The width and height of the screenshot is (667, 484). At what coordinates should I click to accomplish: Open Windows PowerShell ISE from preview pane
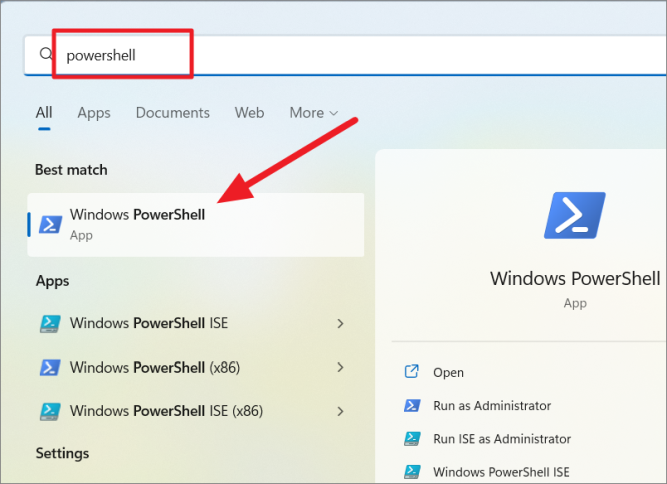tap(501, 472)
